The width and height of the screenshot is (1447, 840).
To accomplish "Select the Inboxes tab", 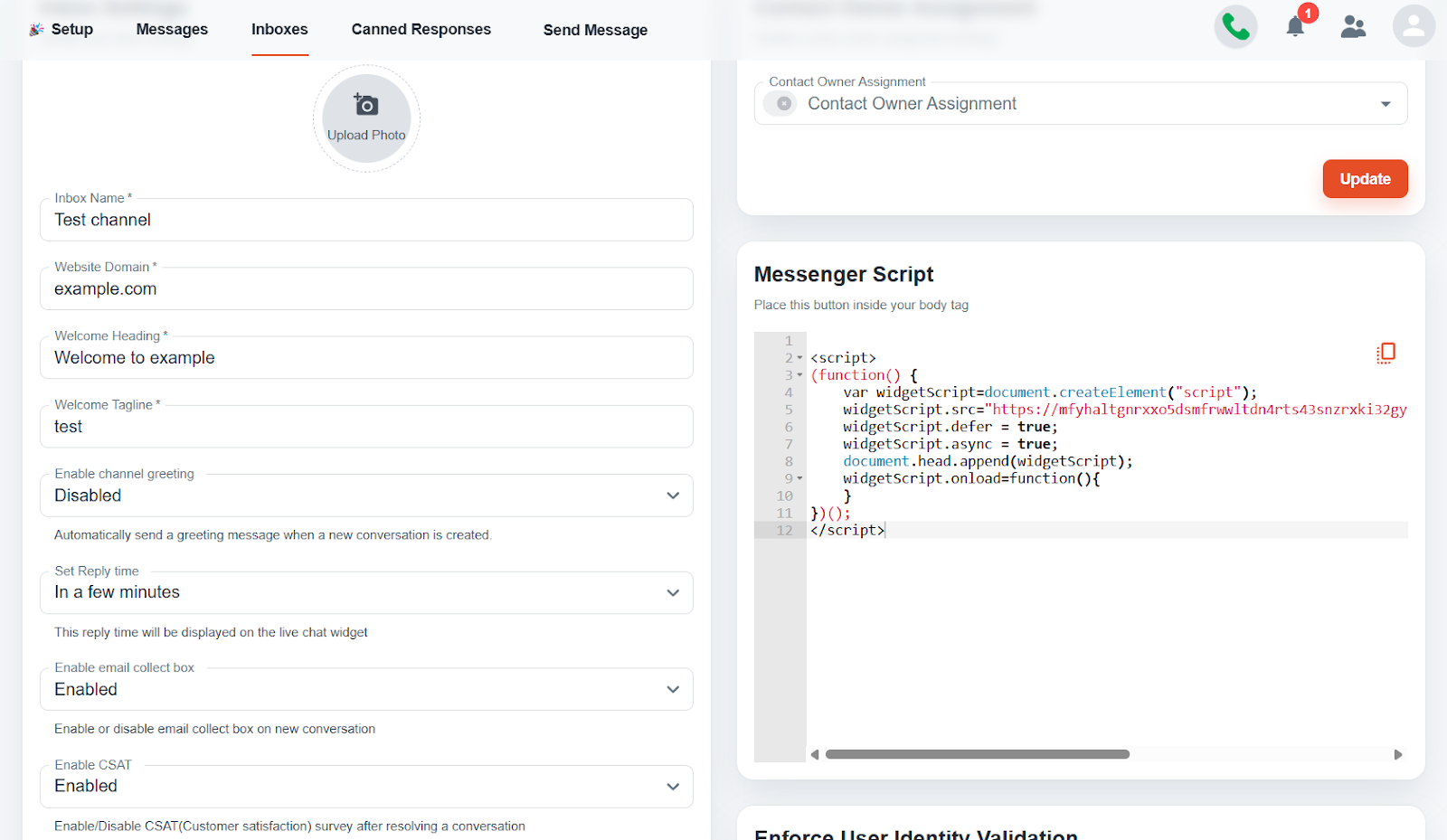I will [279, 29].
